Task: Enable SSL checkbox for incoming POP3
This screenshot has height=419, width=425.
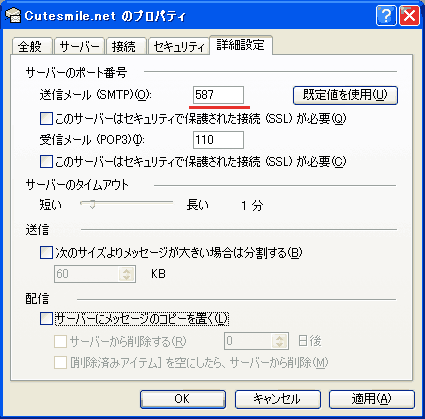Action: pos(46,162)
